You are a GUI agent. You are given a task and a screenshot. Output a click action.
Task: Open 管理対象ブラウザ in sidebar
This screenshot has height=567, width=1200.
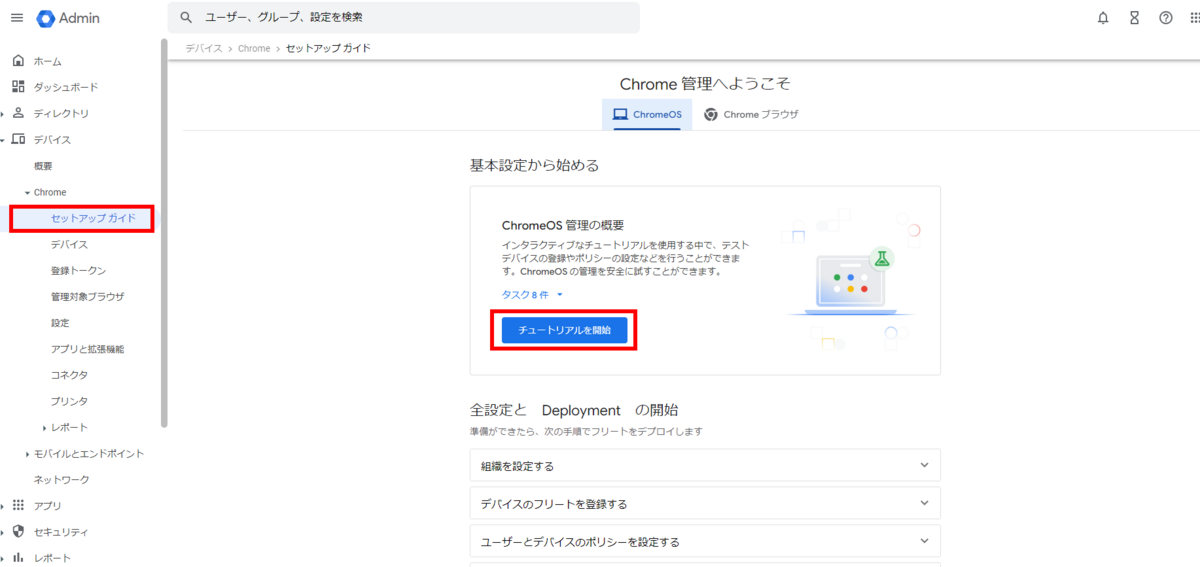tap(87, 296)
